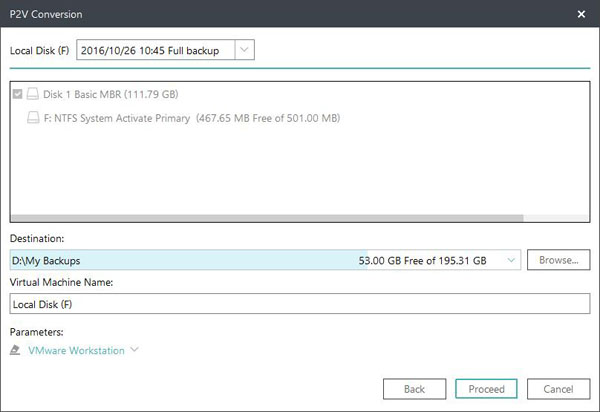Select the 2016/10/26 10:45 Full backup combo box

pyautogui.click(x=165, y=50)
